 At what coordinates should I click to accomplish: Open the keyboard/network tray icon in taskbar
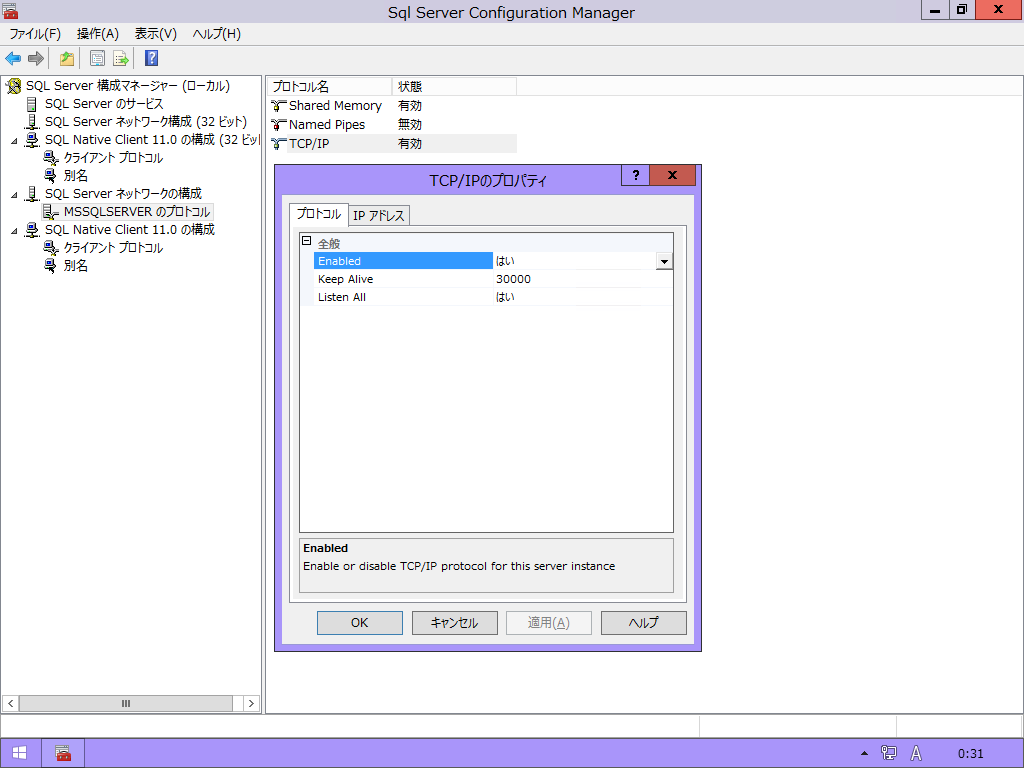[x=889, y=753]
